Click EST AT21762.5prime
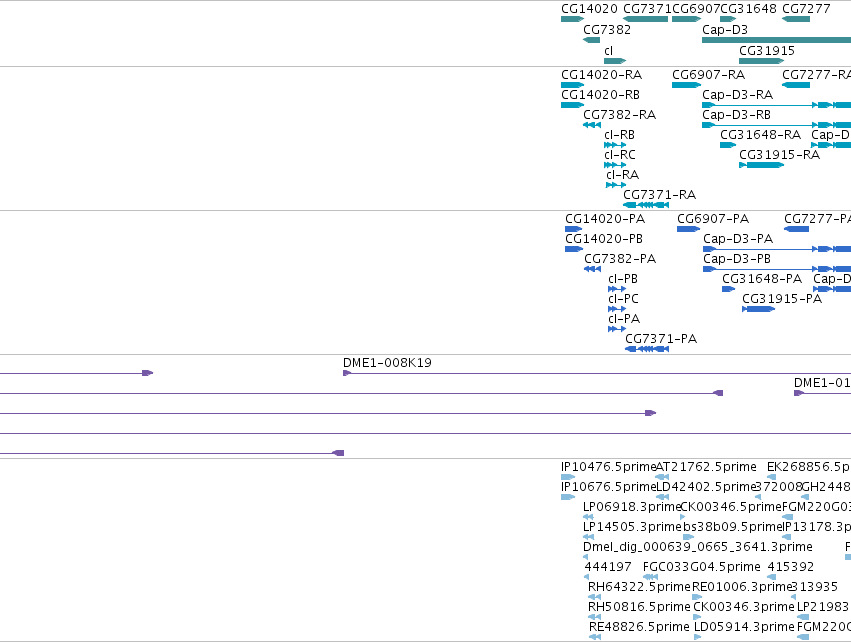 [662, 478]
